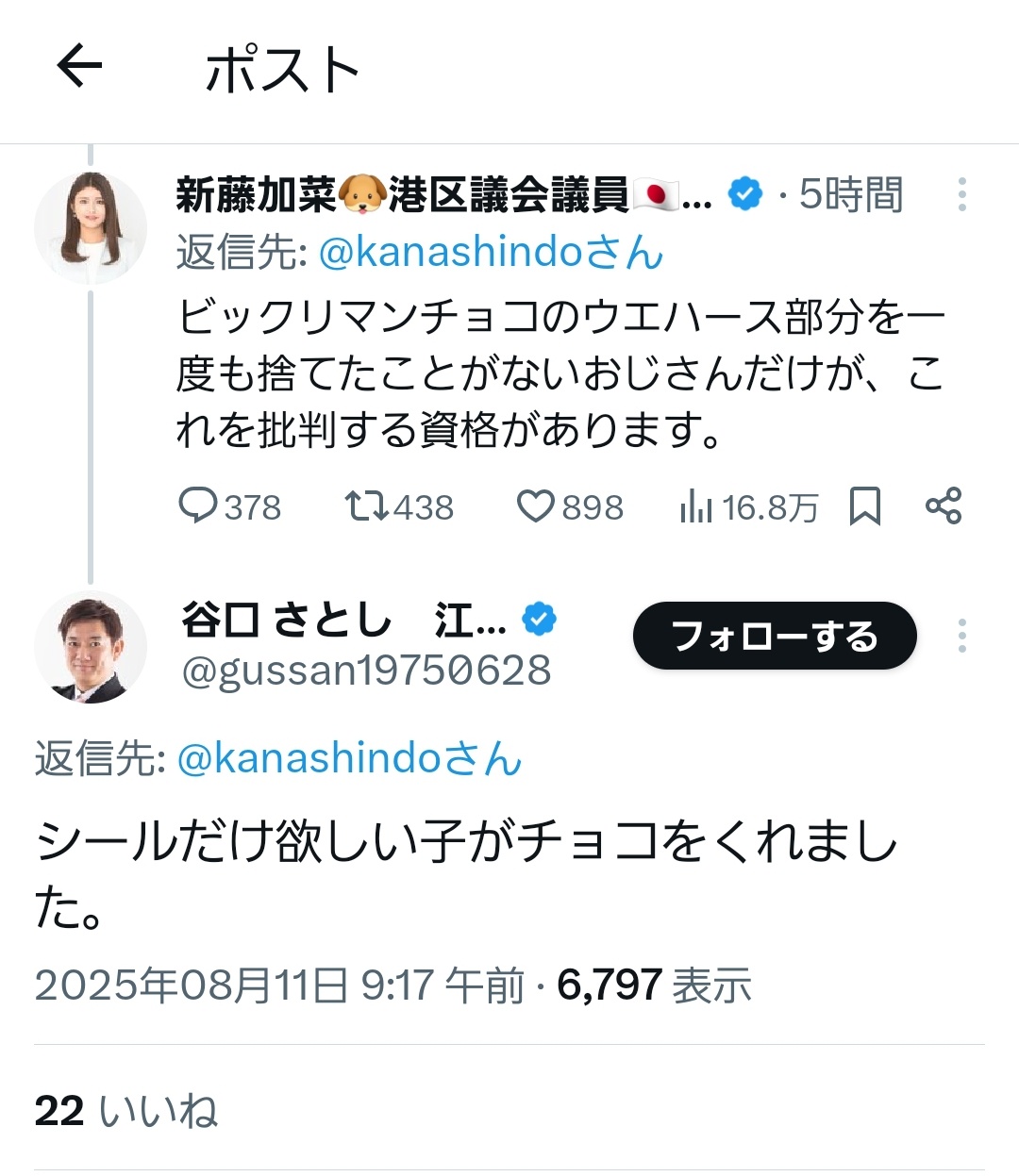Tap blue verified badge beside 新藤加菜

[746, 194]
